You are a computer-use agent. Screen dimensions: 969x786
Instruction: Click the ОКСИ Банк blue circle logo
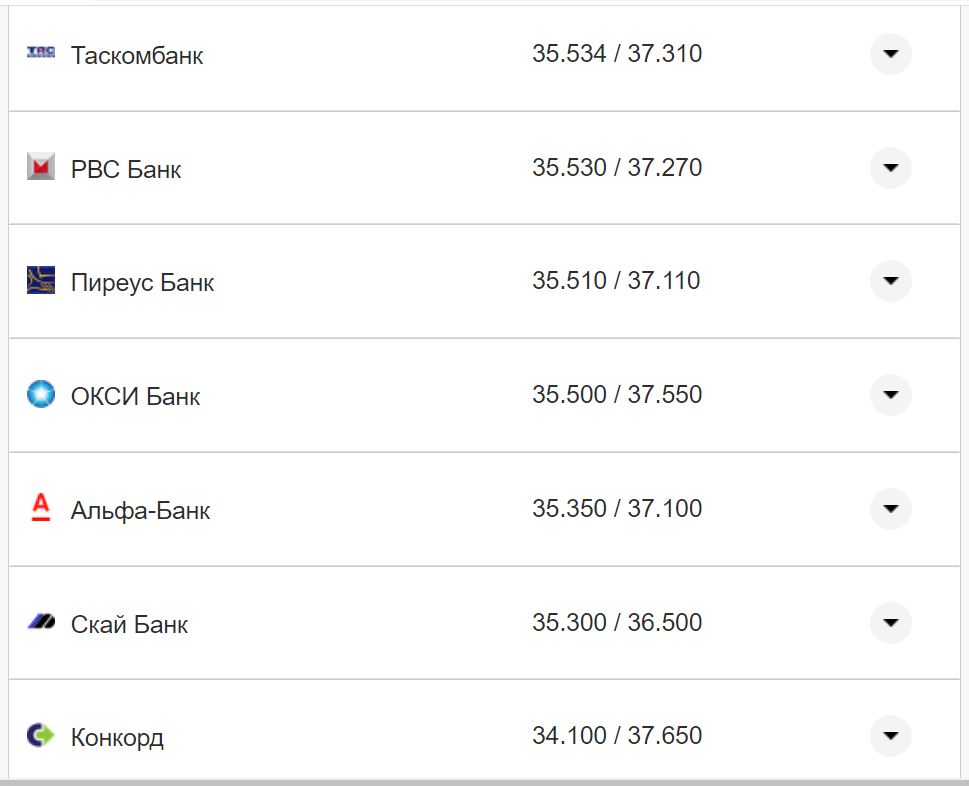(41, 394)
